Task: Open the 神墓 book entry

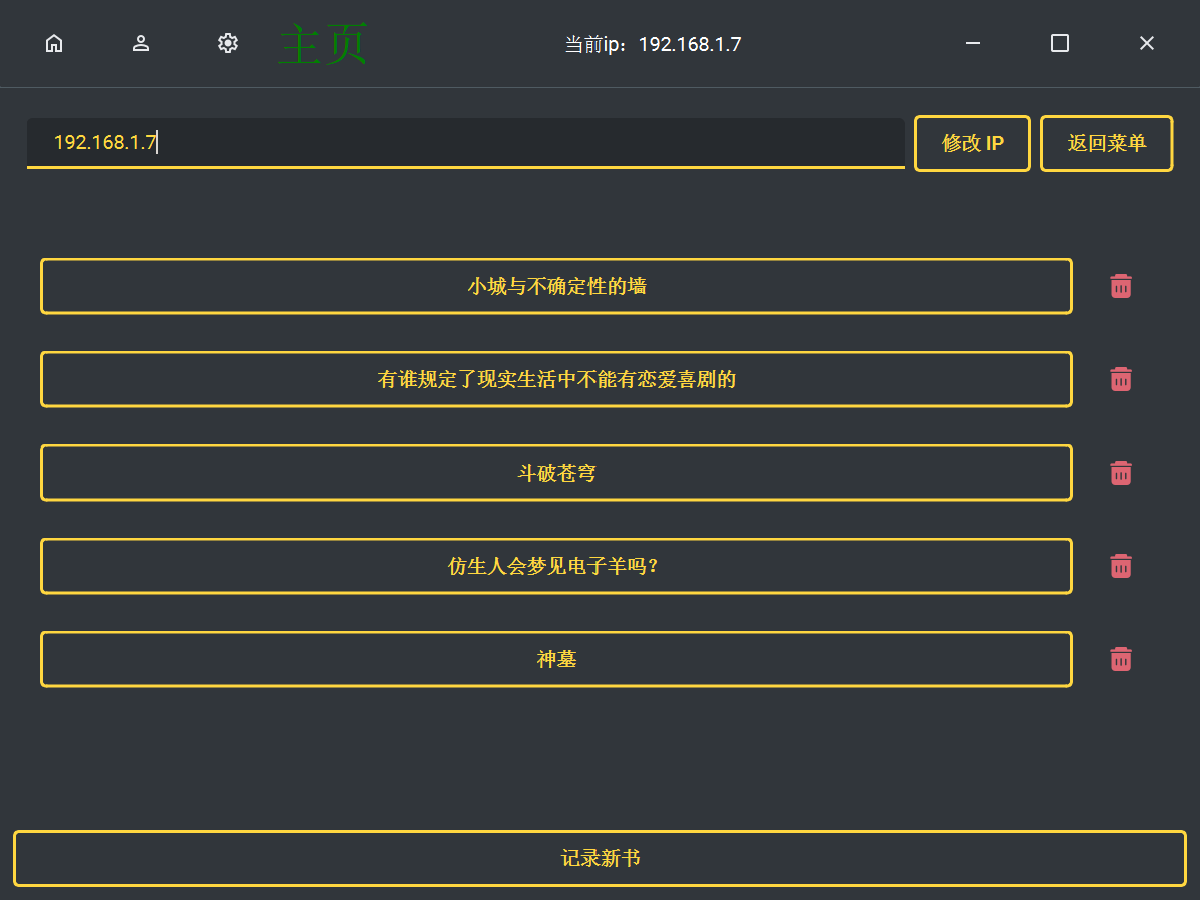Action: coord(556,659)
